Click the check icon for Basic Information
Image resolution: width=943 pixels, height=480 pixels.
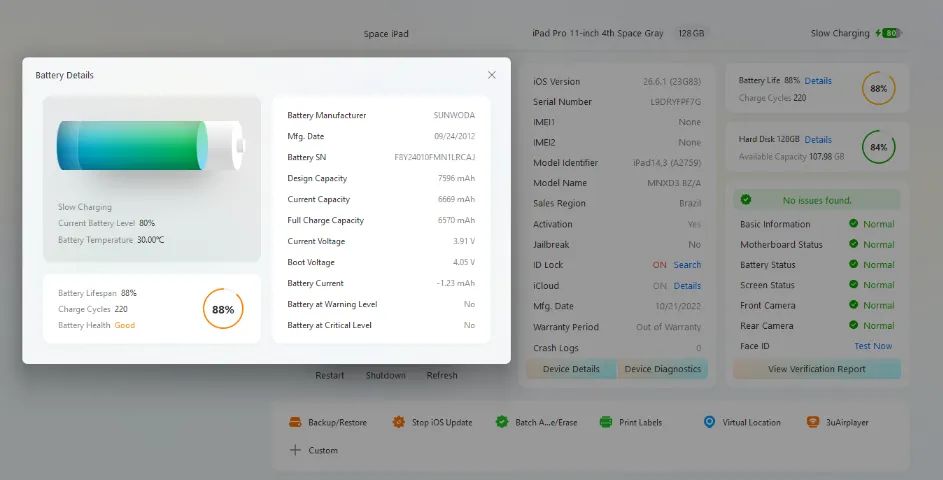853,224
